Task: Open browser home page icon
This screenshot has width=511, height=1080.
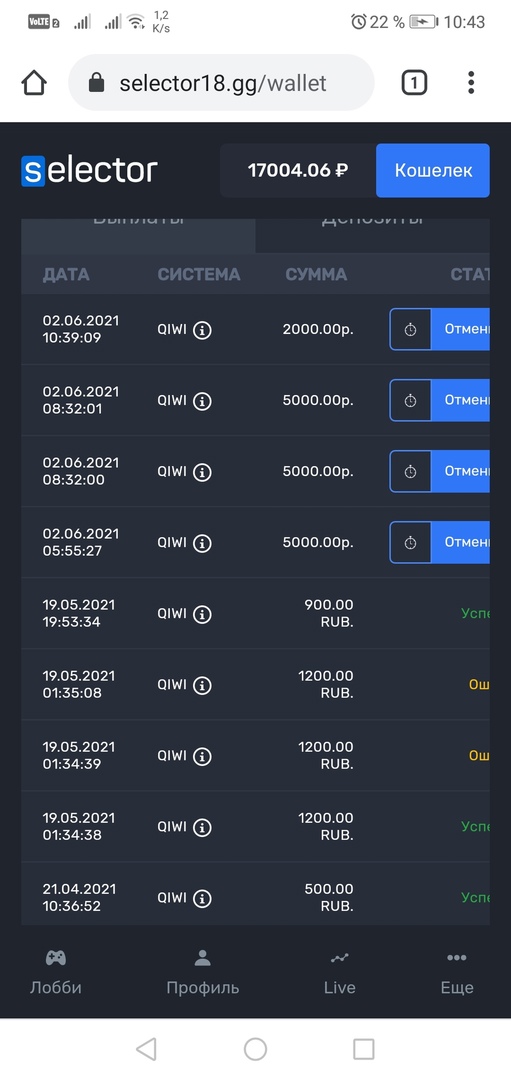Action: point(34,83)
